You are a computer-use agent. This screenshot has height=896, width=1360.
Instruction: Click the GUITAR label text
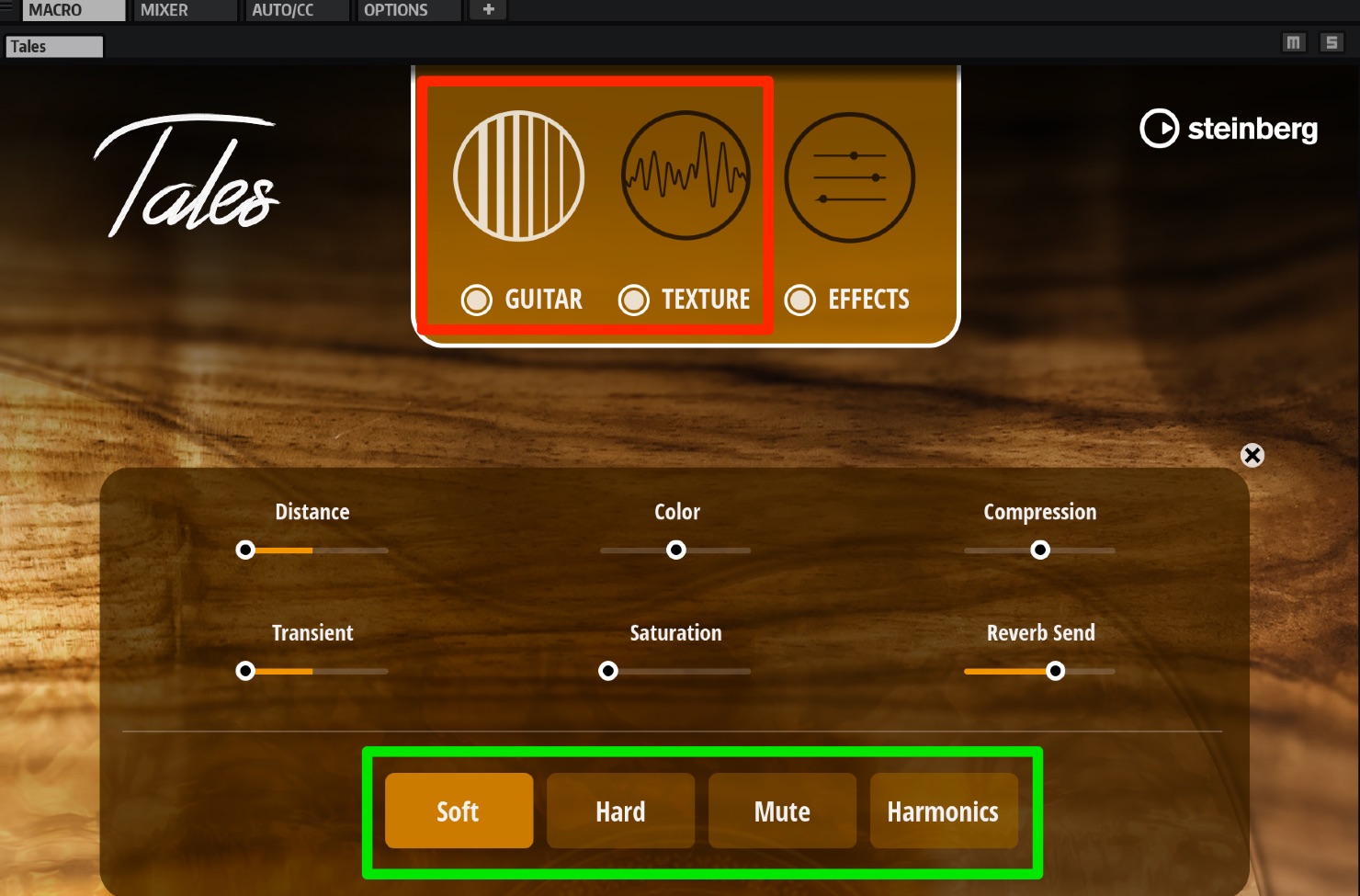pyautogui.click(x=543, y=300)
